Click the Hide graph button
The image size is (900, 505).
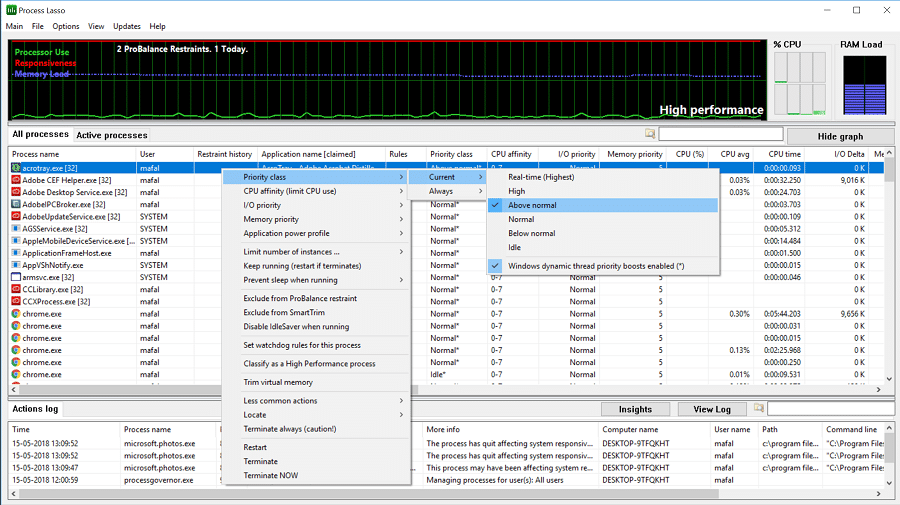[x=840, y=137]
